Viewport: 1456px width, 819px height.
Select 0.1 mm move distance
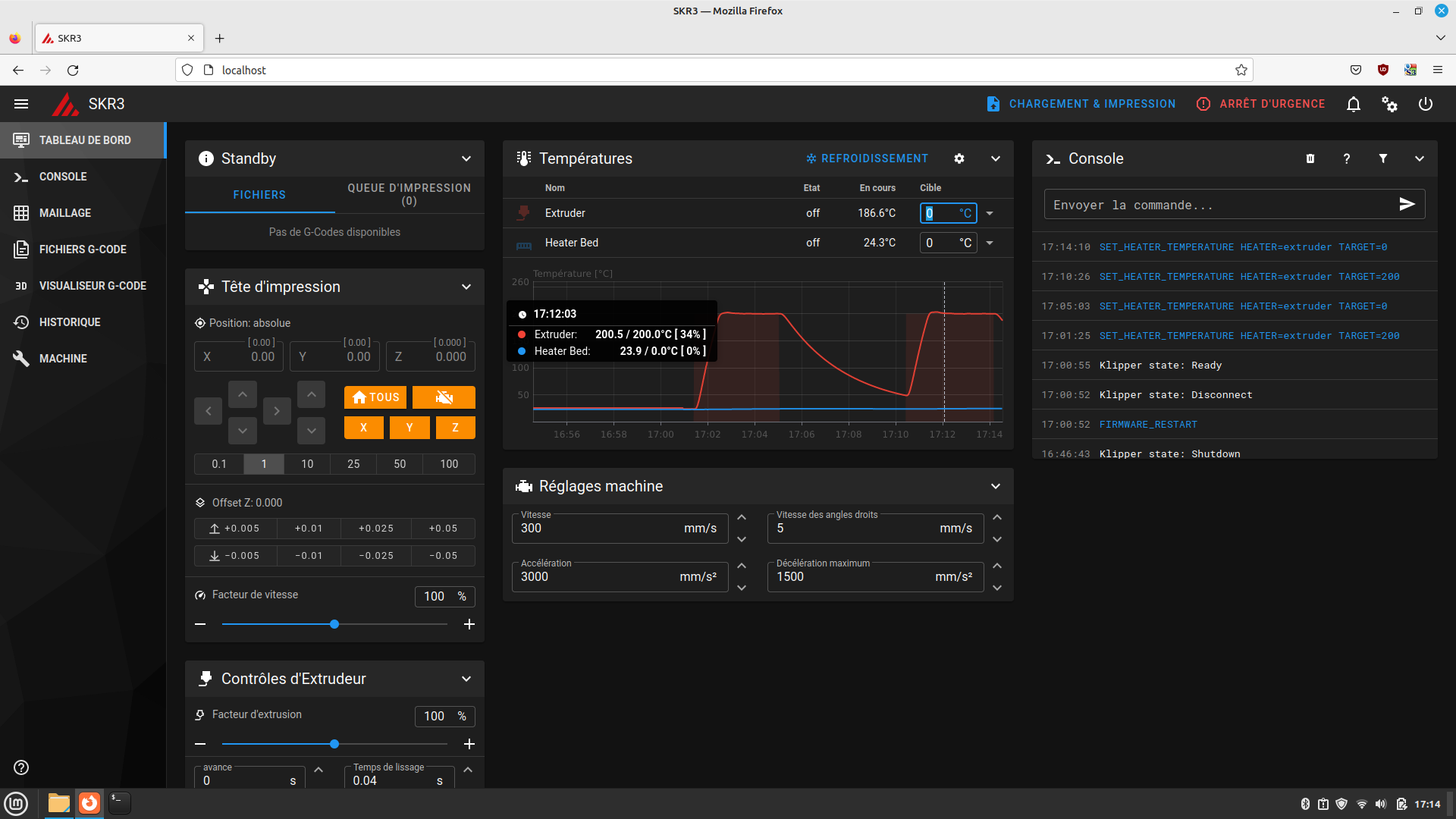coord(219,464)
